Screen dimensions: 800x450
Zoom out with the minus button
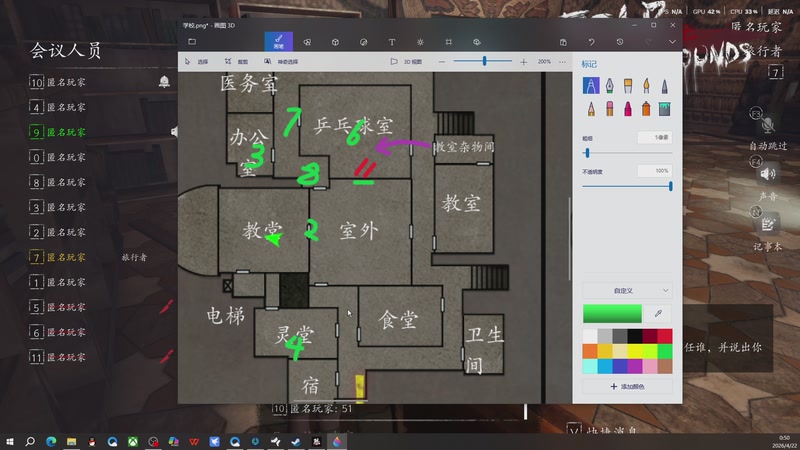(x=442, y=62)
